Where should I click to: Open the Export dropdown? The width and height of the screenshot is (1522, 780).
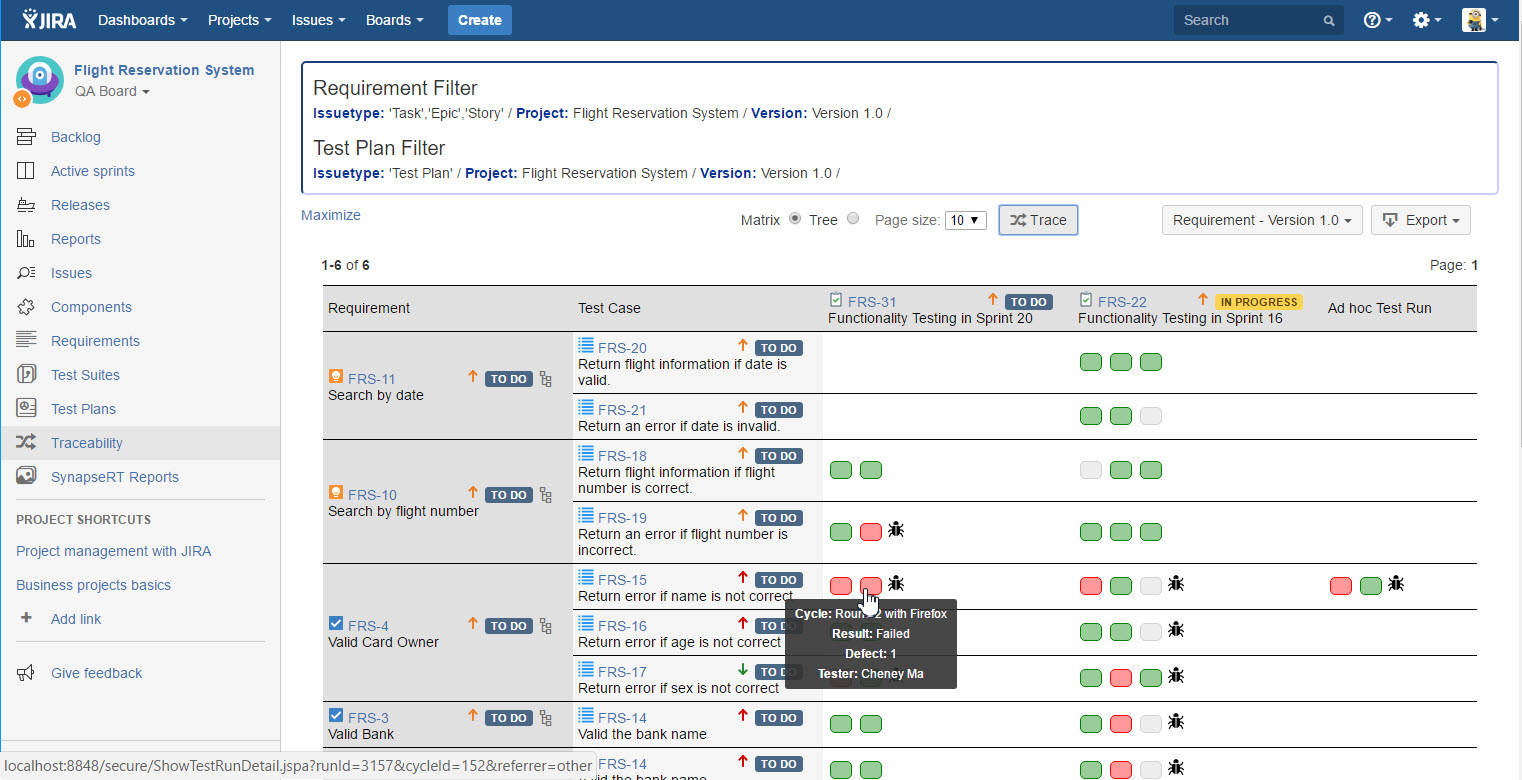(x=1420, y=220)
